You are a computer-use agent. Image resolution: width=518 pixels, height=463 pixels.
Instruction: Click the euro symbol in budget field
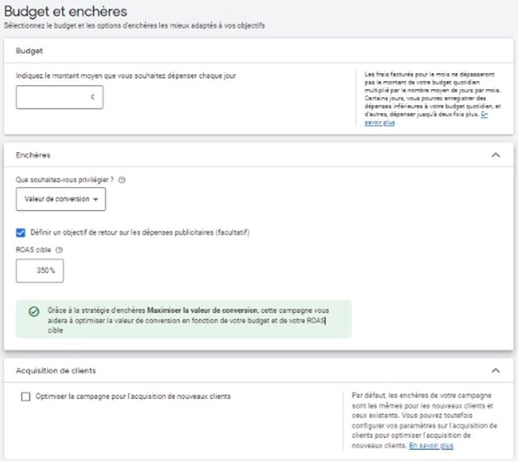pos(93,97)
